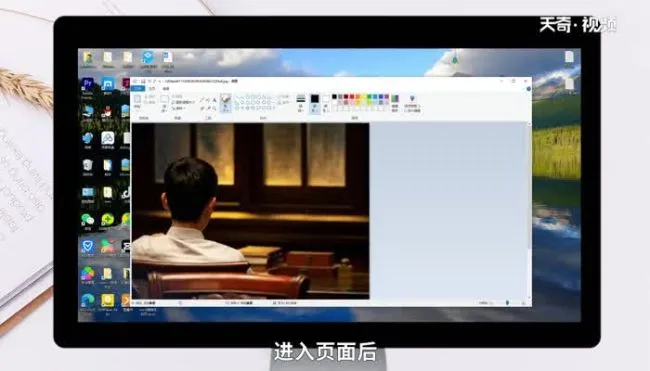Open the Recycle Bin desktop icon
Screen dimensions: 650x371
[x=87, y=165]
